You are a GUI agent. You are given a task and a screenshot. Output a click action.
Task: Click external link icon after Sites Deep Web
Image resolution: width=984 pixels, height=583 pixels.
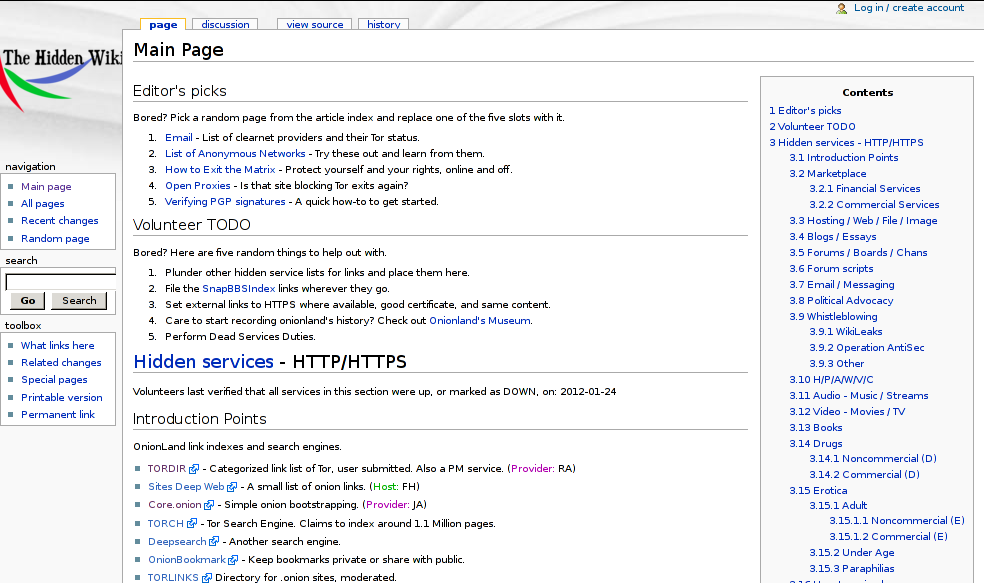pyautogui.click(x=234, y=487)
